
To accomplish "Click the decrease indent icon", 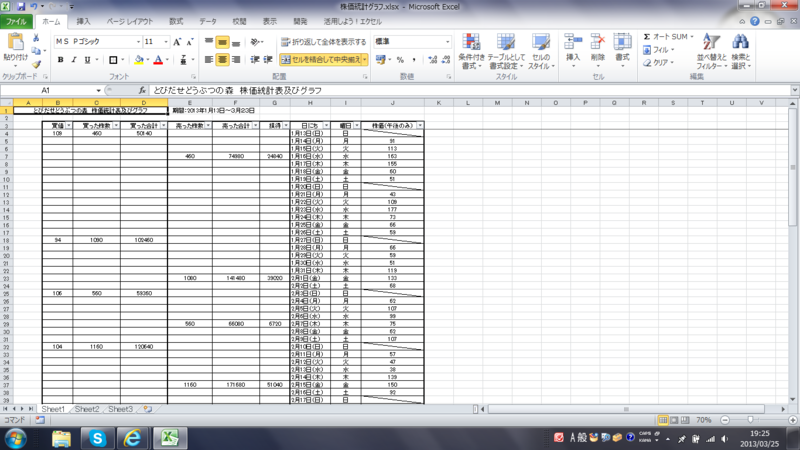I will (x=255, y=60).
